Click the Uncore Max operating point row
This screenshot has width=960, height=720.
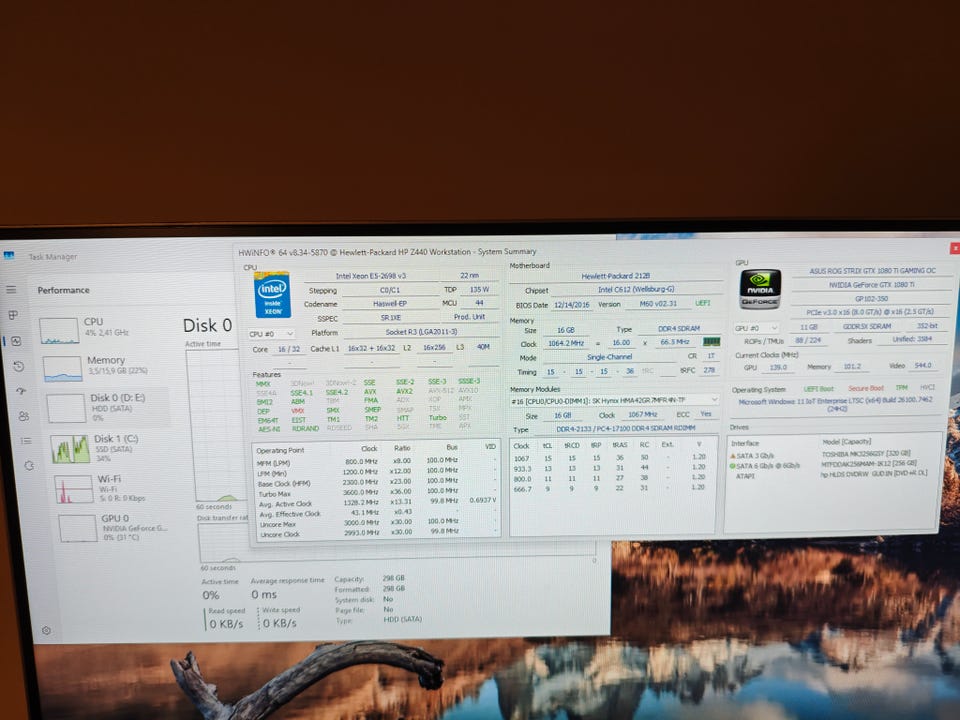[376, 523]
